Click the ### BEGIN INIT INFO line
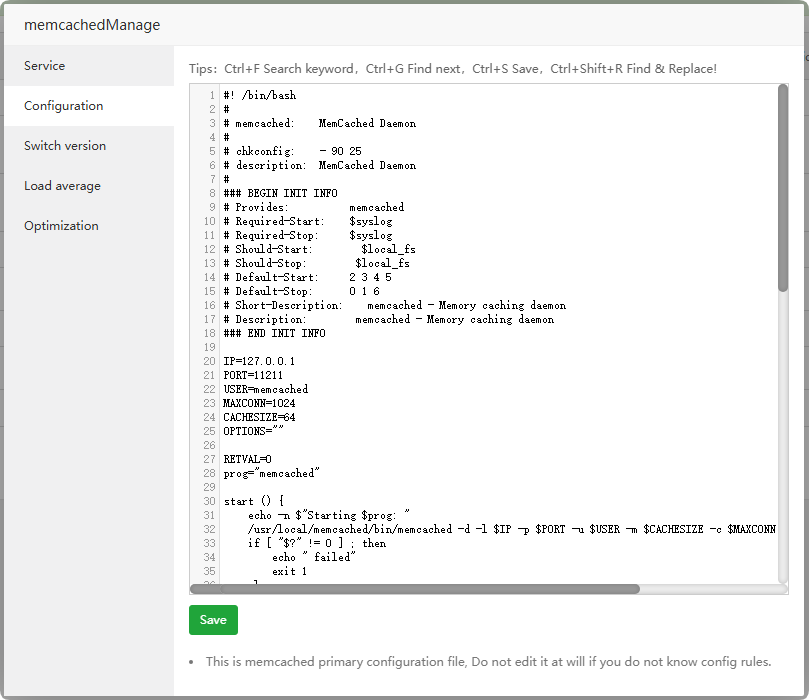Image resolution: width=809 pixels, height=700 pixels. 280,193
